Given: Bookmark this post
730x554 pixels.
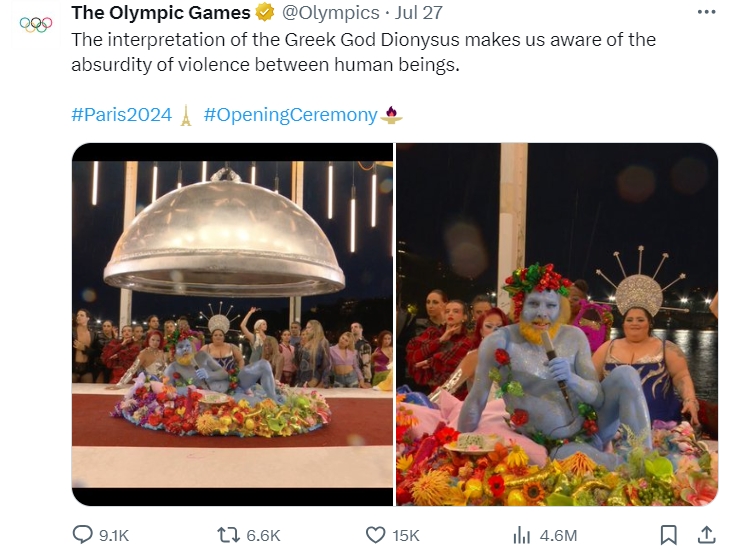Looking at the screenshot, I should 669,535.
